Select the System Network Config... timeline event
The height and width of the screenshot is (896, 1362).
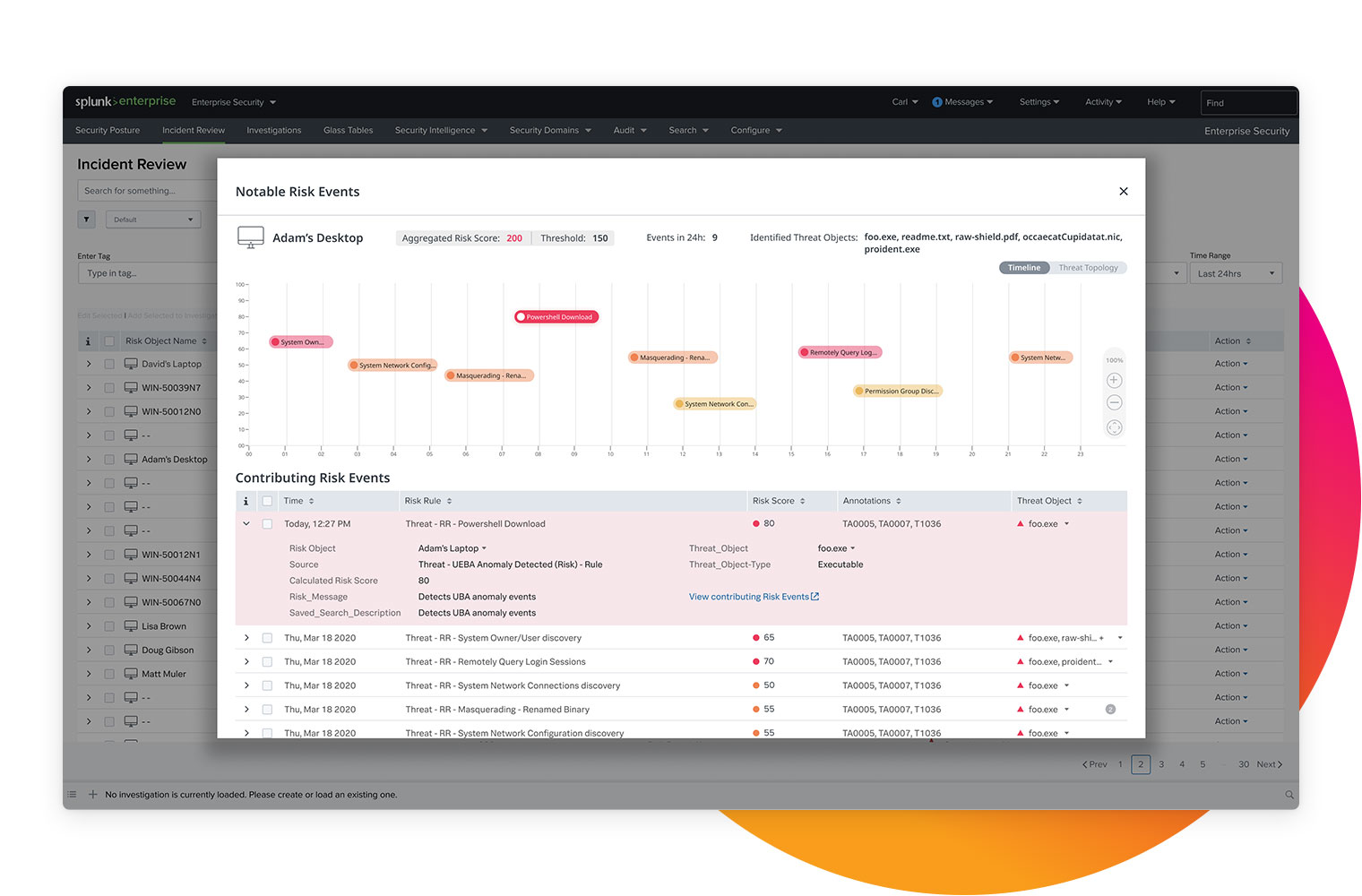pyautogui.click(x=393, y=366)
